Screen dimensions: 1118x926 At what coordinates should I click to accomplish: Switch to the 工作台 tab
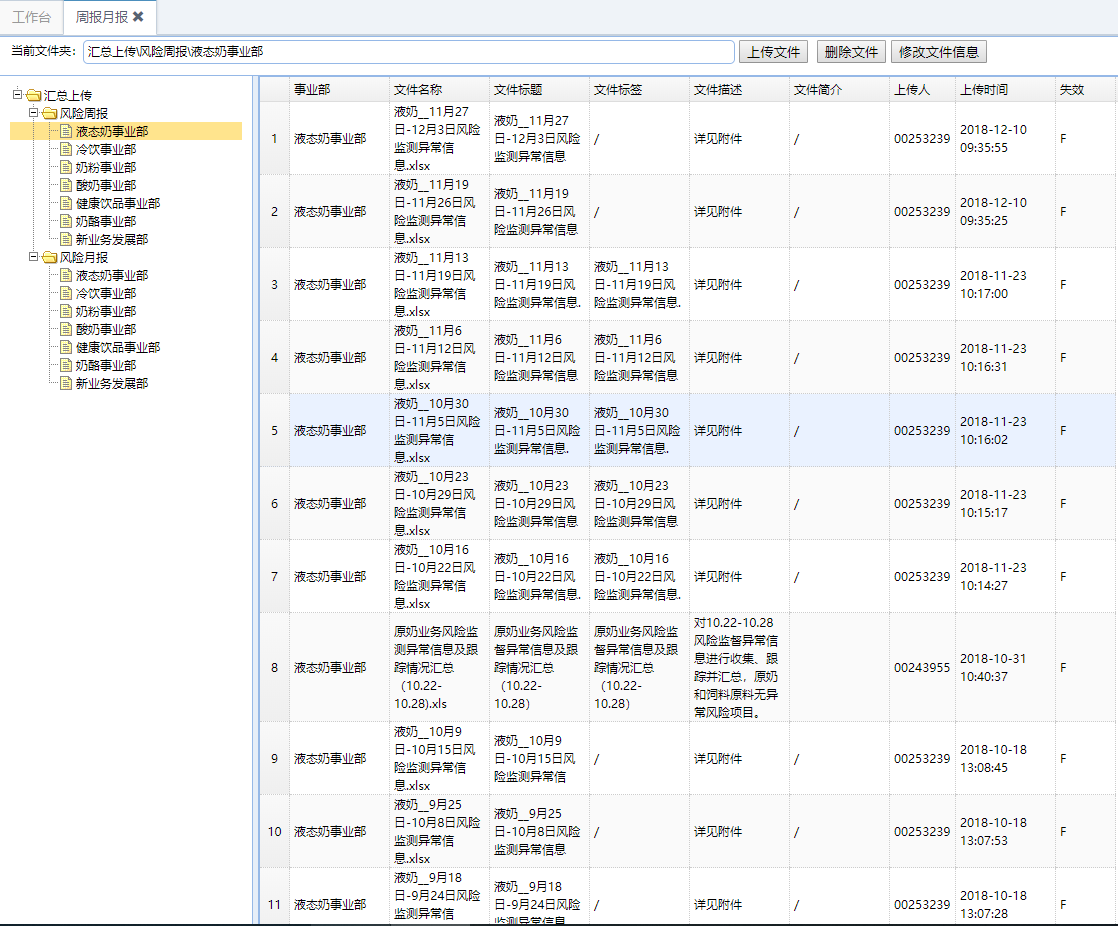31,17
